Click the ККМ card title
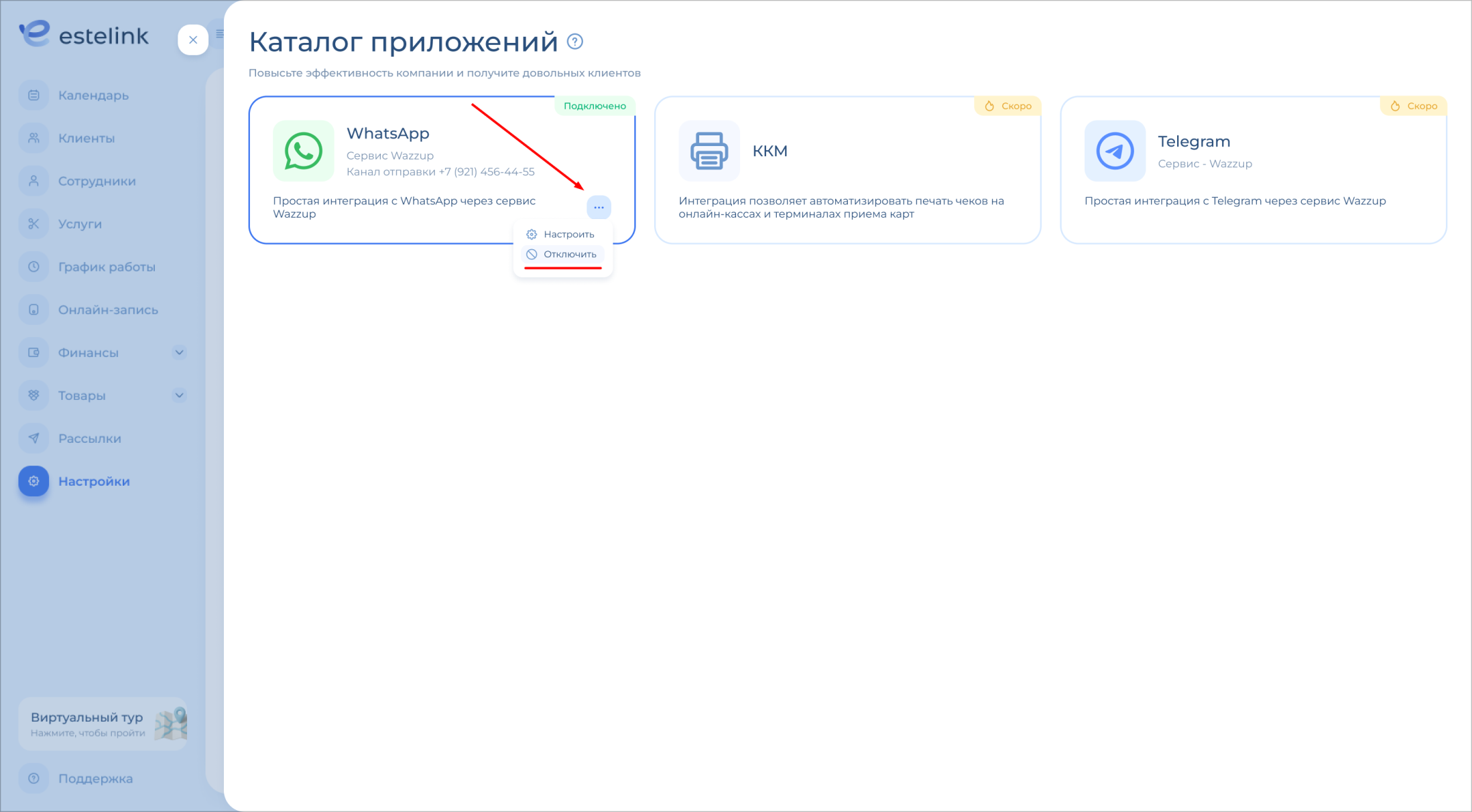1472x812 pixels. click(x=770, y=151)
